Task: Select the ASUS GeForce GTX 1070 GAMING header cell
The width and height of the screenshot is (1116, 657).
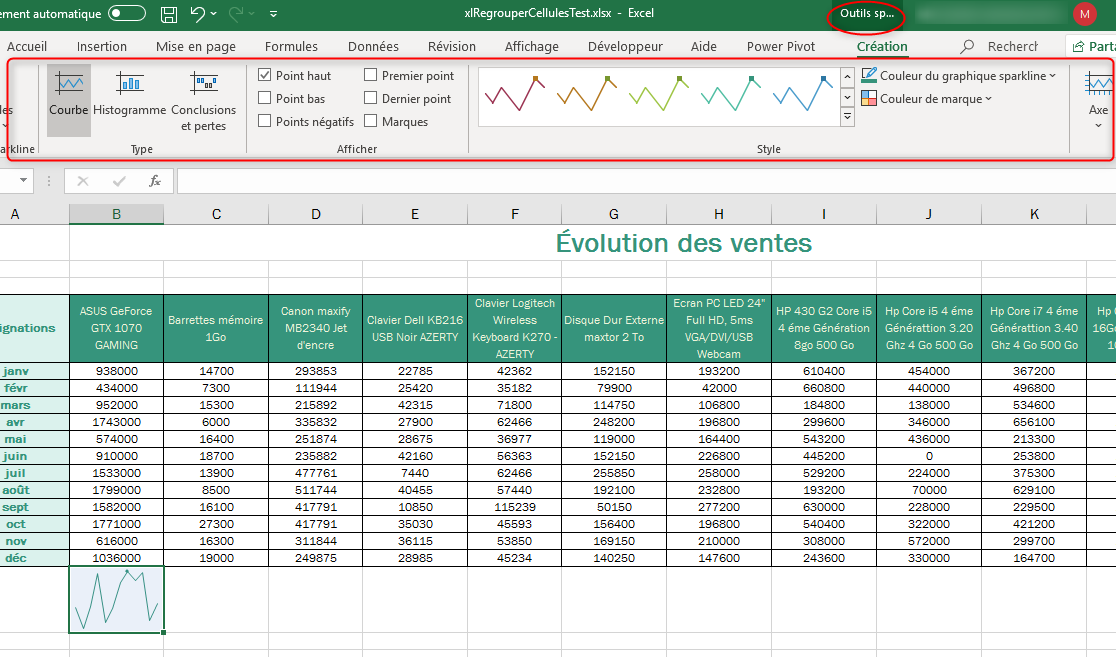Action: click(x=117, y=328)
